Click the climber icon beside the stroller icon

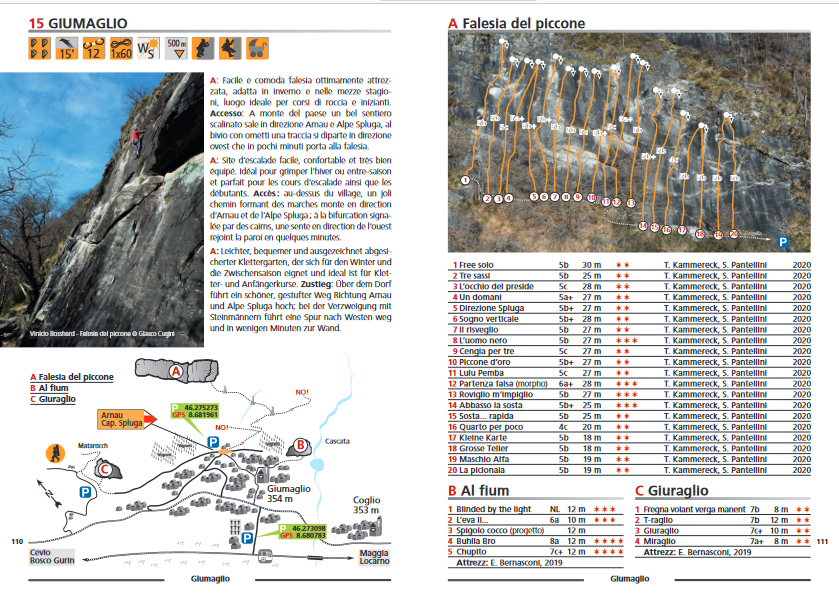(230, 48)
